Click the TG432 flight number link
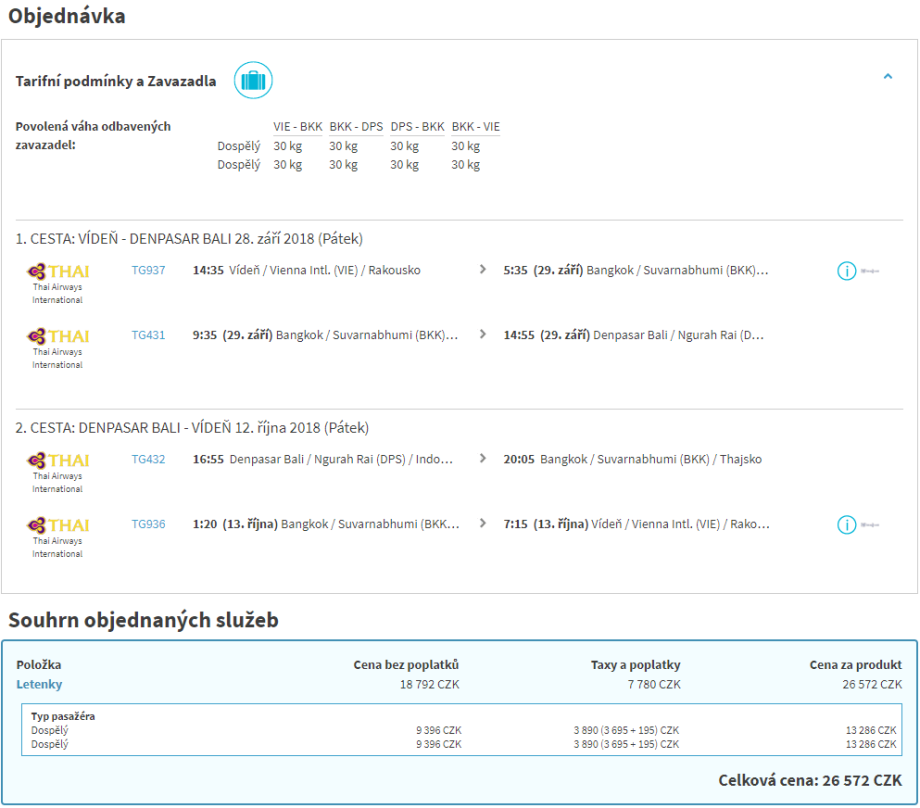The height and width of the screenshot is (808, 920). [x=148, y=459]
